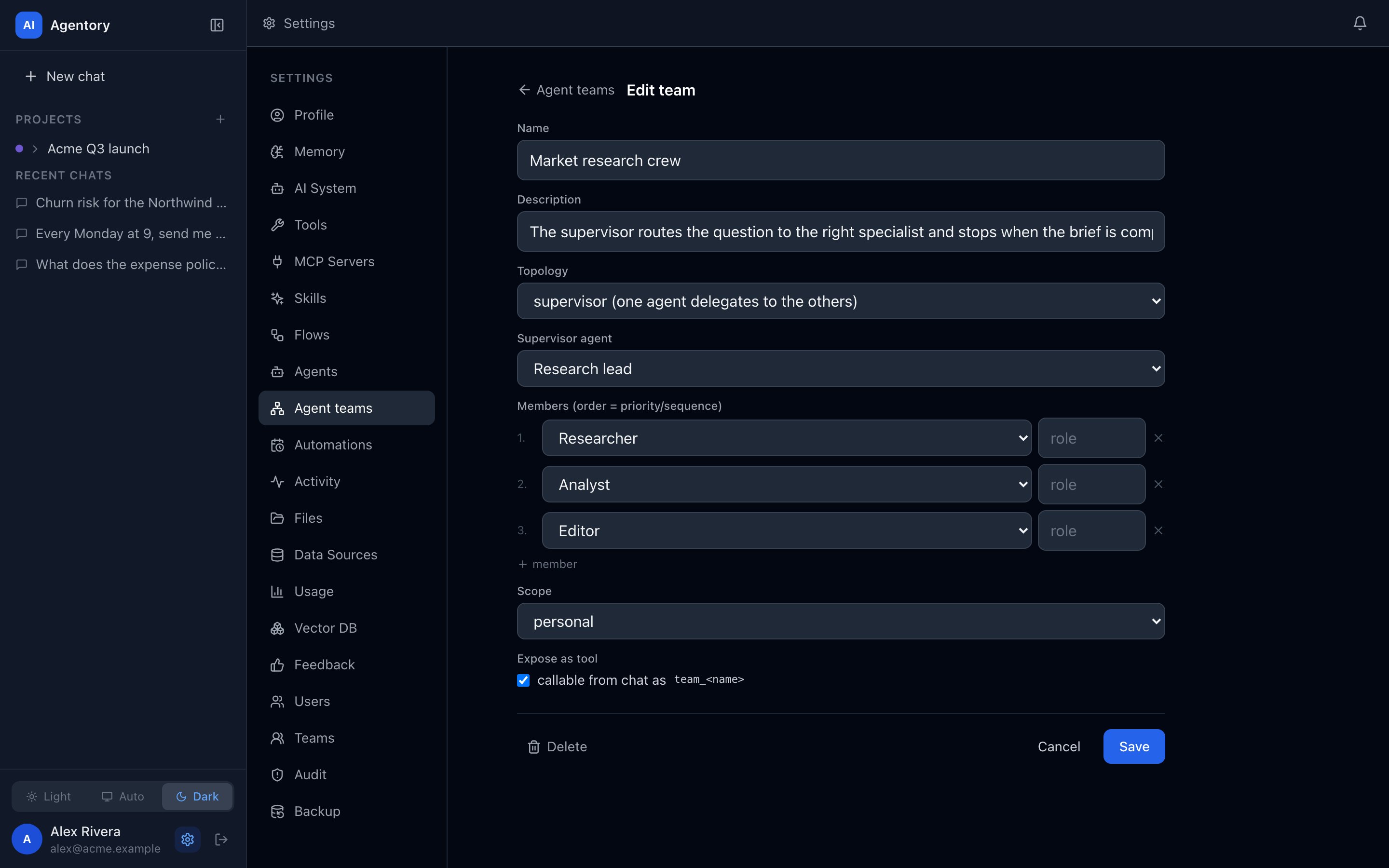Image resolution: width=1389 pixels, height=868 pixels.
Task: Click the Flows workflow icon
Action: coord(277,335)
